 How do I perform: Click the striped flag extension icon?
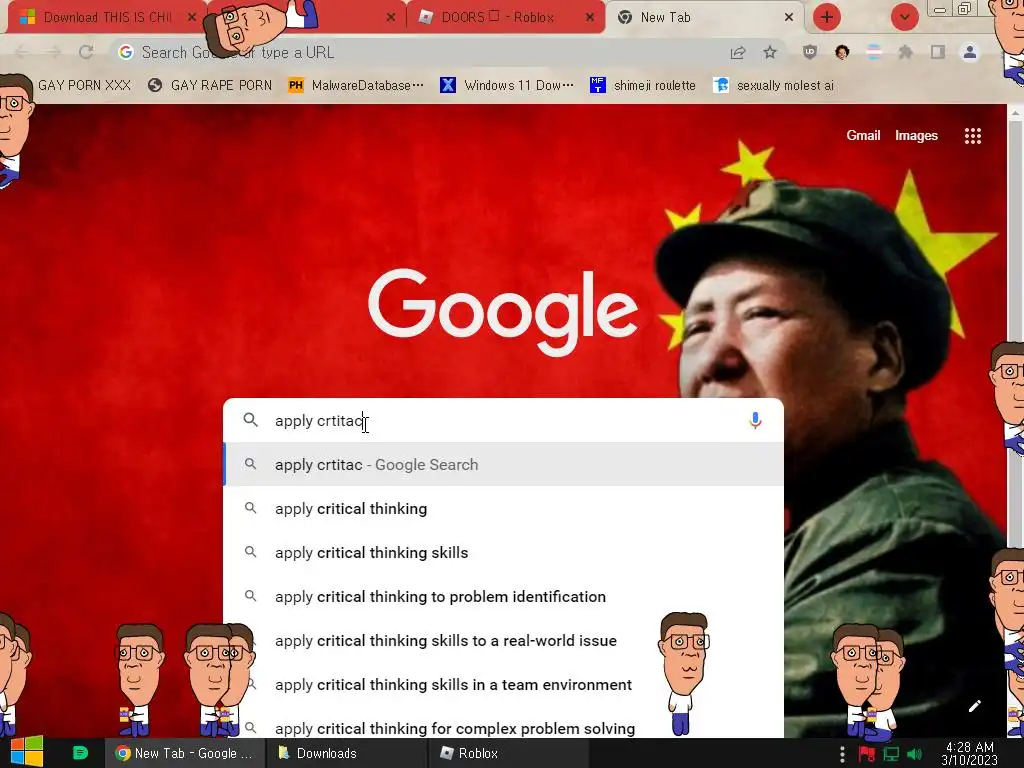pos(874,52)
